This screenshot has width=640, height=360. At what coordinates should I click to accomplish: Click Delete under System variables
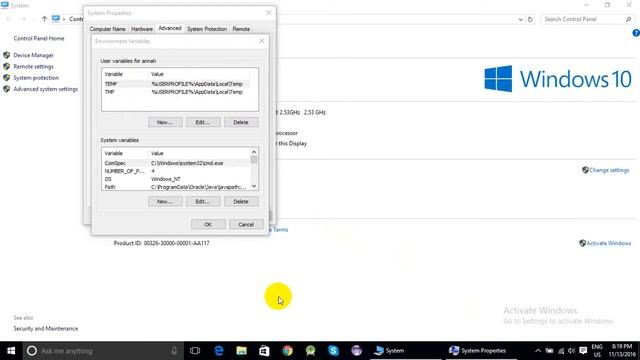tap(241, 201)
